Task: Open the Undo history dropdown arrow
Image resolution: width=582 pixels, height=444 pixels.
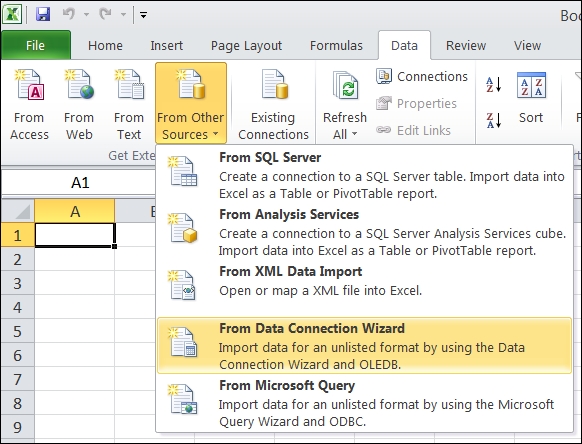Action: (x=86, y=15)
